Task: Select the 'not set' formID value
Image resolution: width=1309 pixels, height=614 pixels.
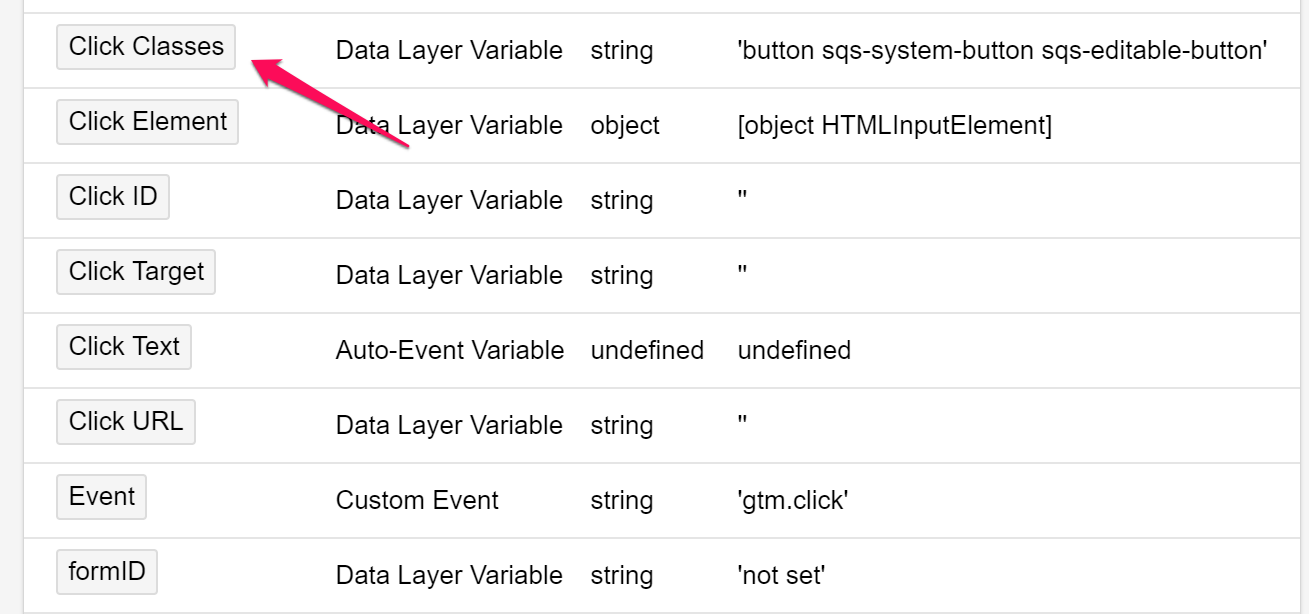Action: click(x=780, y=575)
